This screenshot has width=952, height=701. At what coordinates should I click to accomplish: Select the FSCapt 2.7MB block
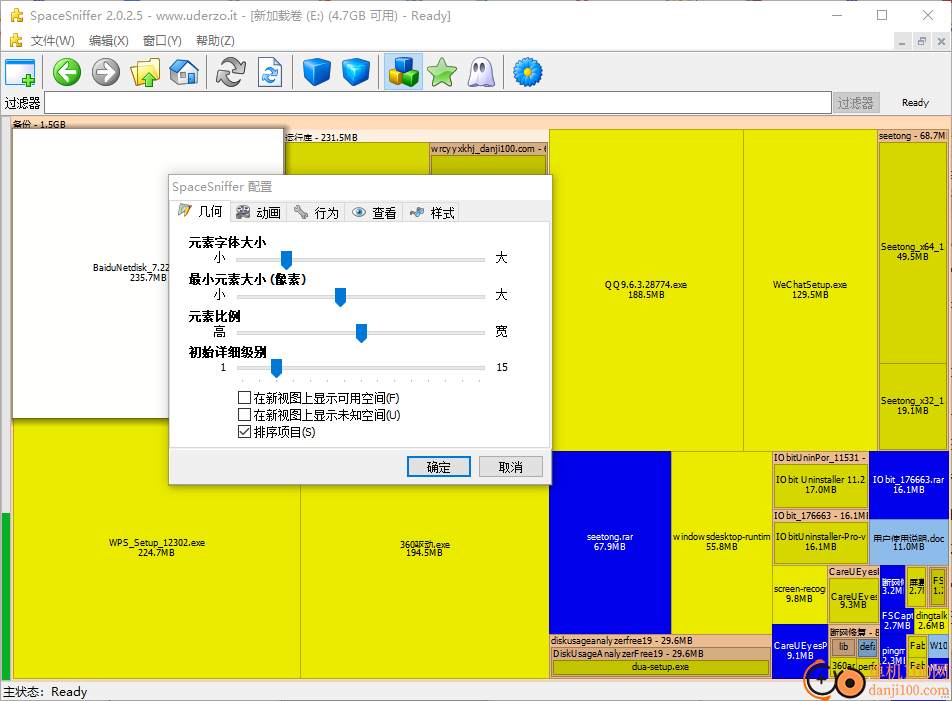coord(897,621)
